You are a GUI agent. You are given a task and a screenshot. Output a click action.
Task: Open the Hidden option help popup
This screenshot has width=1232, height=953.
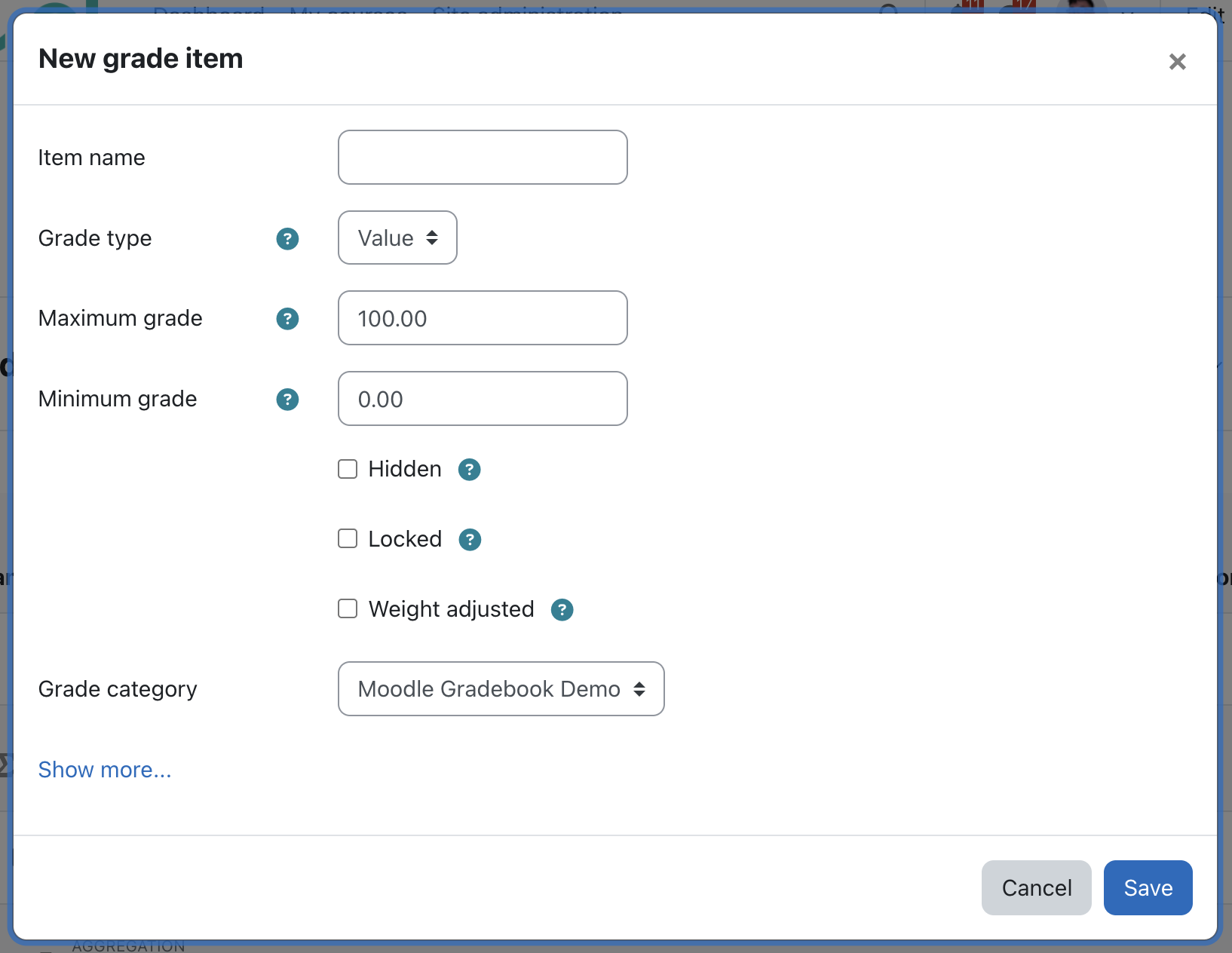coord(469,469)
